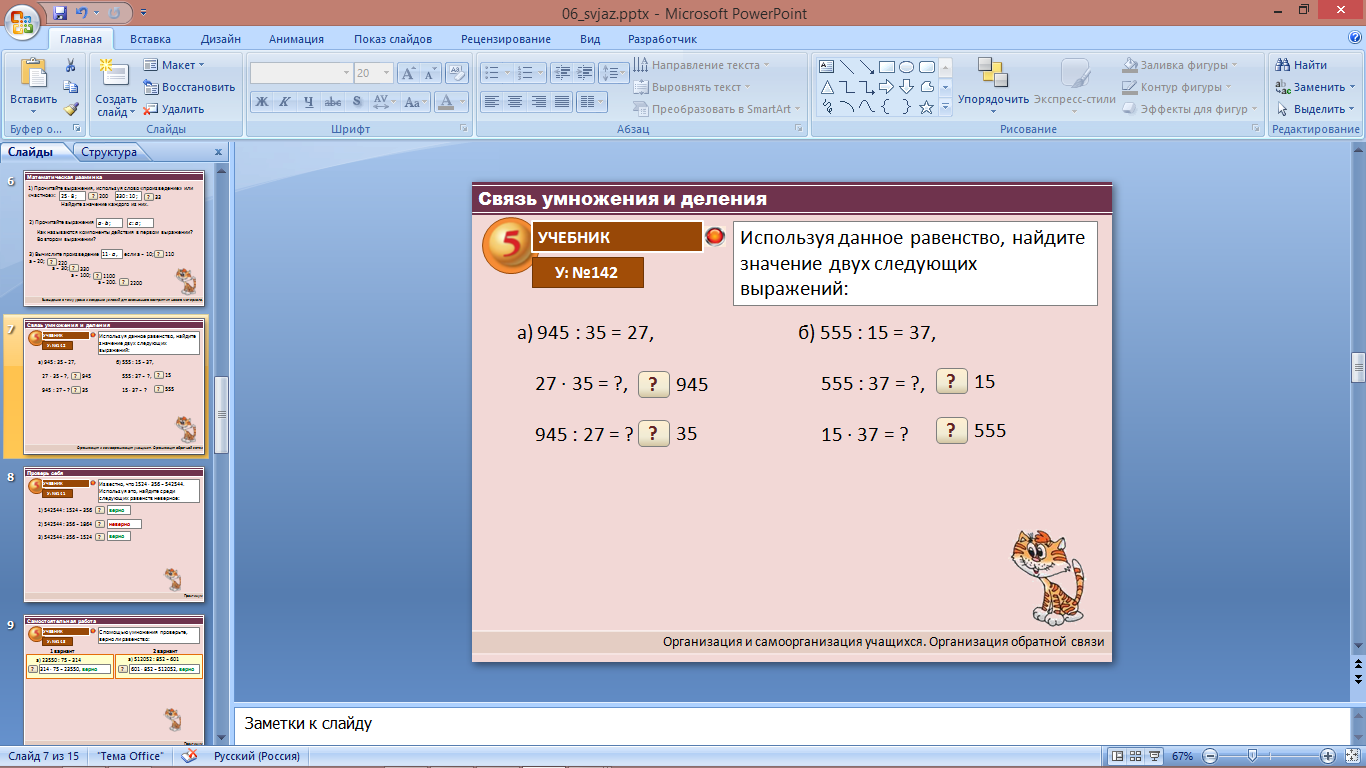Switch to the Показ слайдов tab

[x=393, y=39]
